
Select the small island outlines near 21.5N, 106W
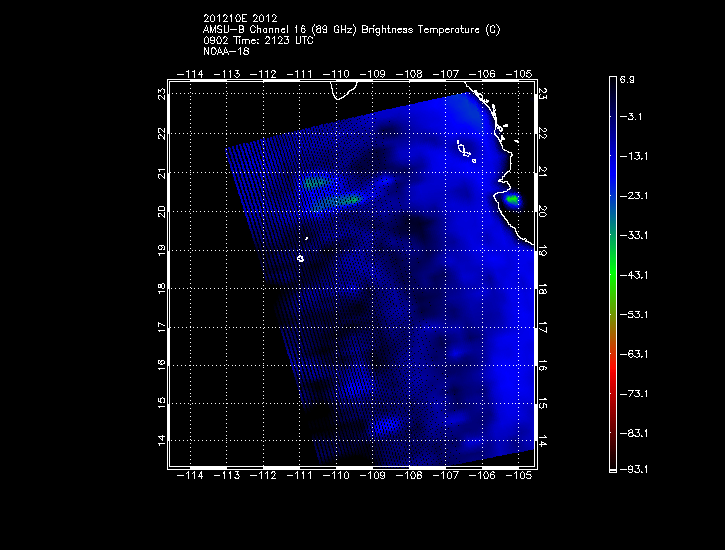tap(465, 150)
